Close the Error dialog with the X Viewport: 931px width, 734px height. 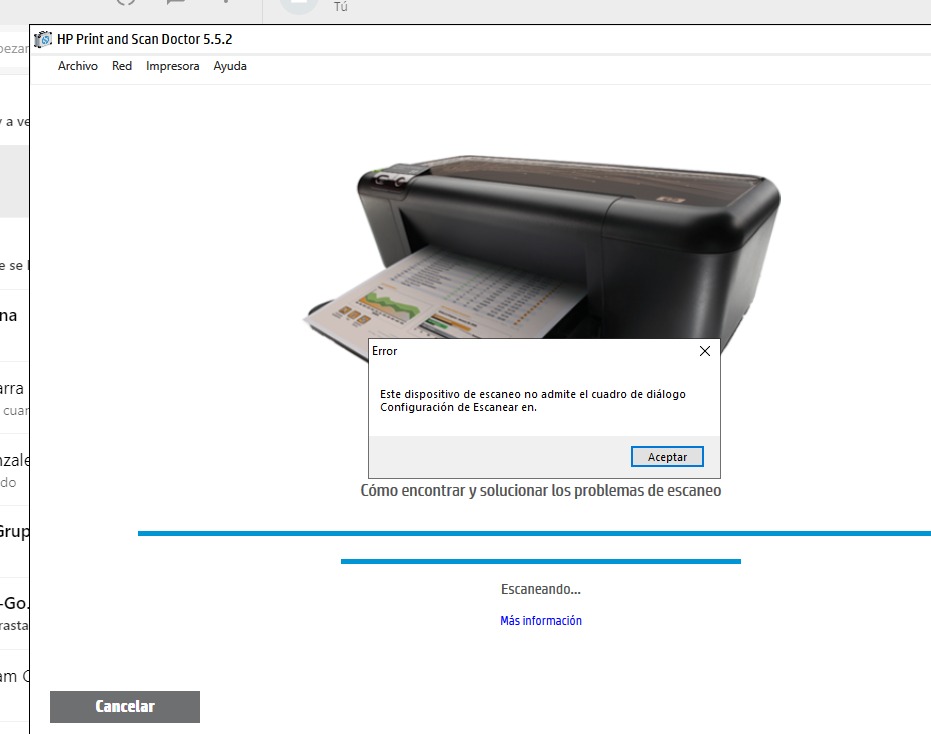coord(705,351)
